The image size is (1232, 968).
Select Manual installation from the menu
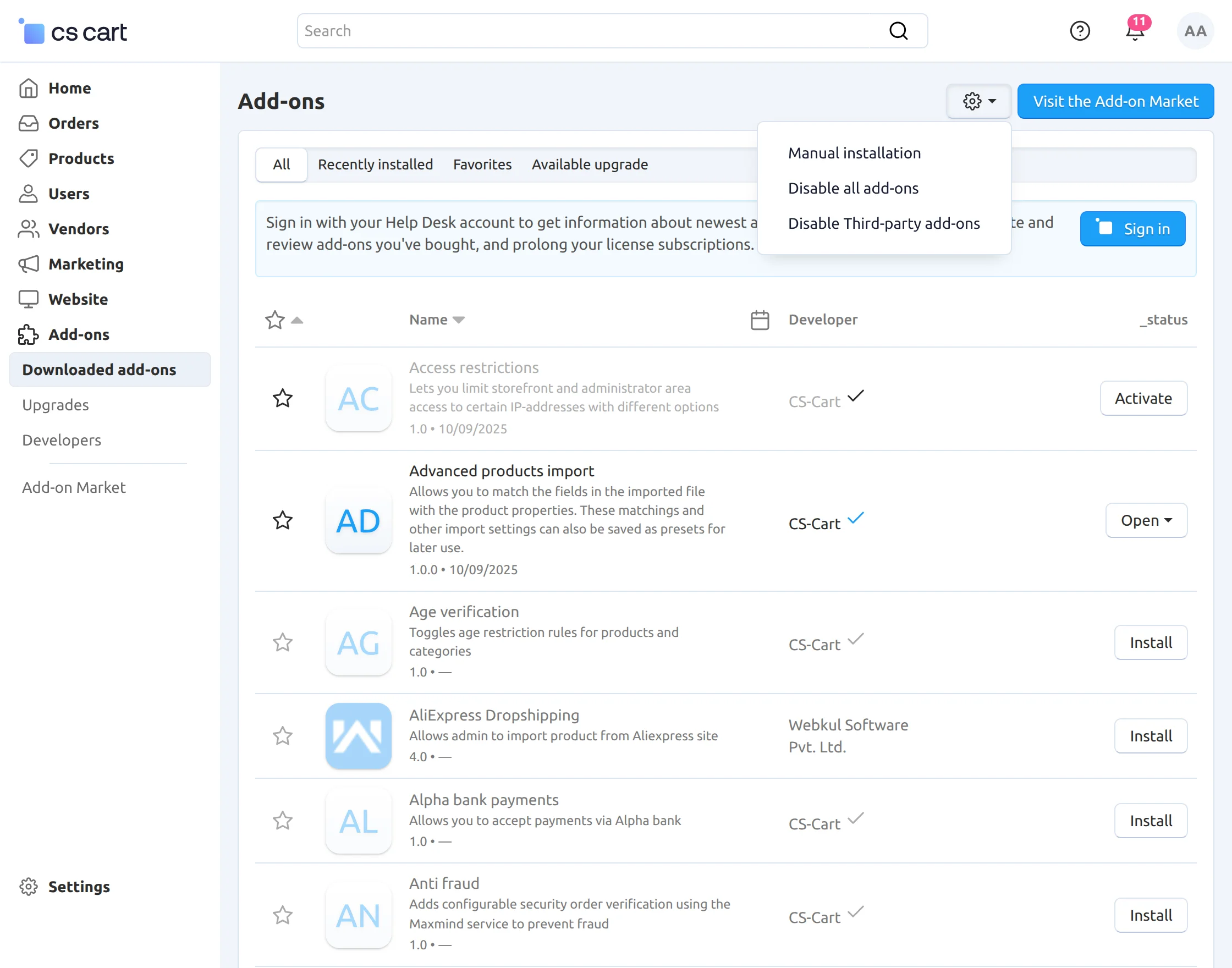(854, 153)
